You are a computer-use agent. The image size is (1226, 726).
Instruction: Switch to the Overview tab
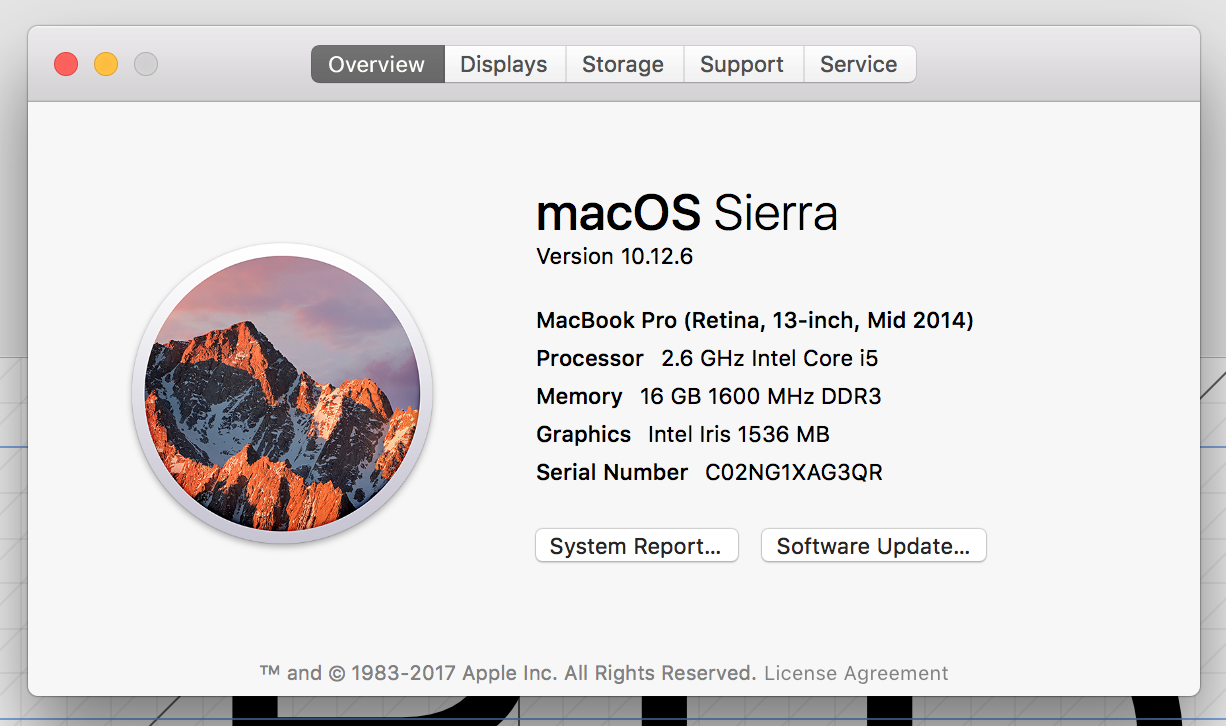click(377, 64)
